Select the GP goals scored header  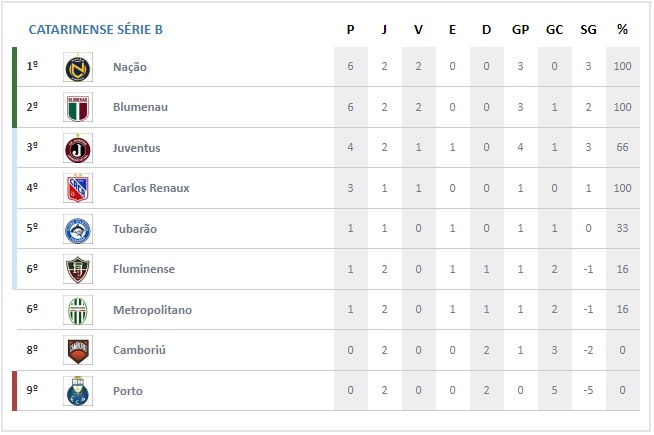pos(520,30)
